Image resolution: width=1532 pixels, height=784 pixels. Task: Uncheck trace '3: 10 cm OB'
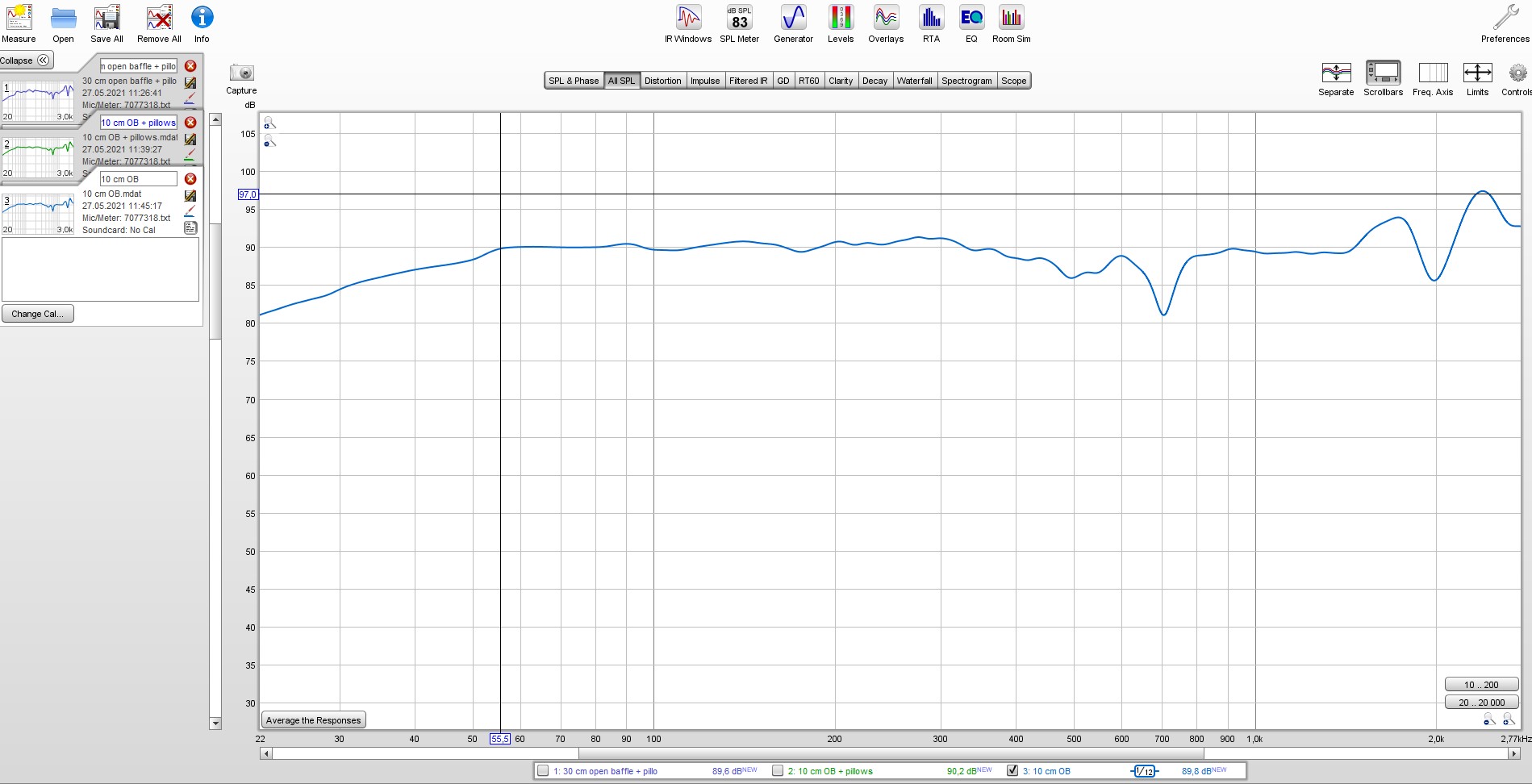[1012, 770]
